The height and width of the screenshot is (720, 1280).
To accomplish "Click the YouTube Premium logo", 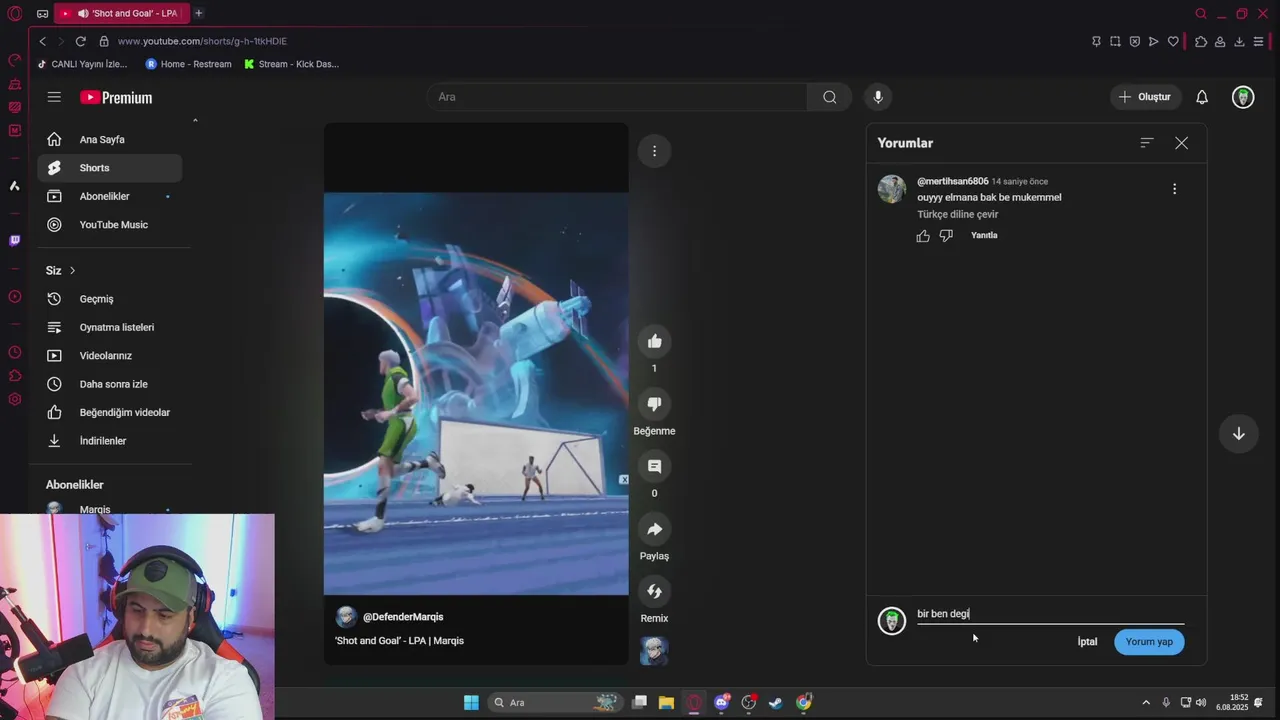I will pos(116,97).
